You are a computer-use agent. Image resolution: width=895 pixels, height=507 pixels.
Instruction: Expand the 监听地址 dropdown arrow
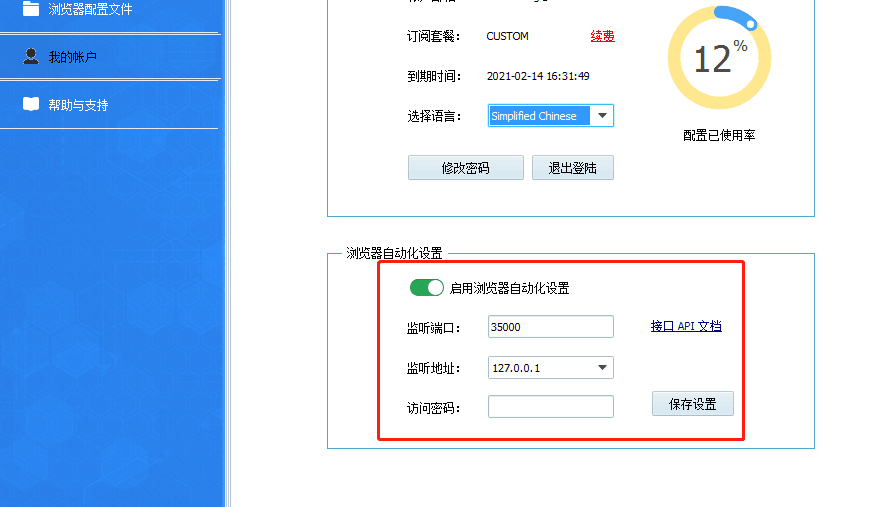click(x=602, y=368)
